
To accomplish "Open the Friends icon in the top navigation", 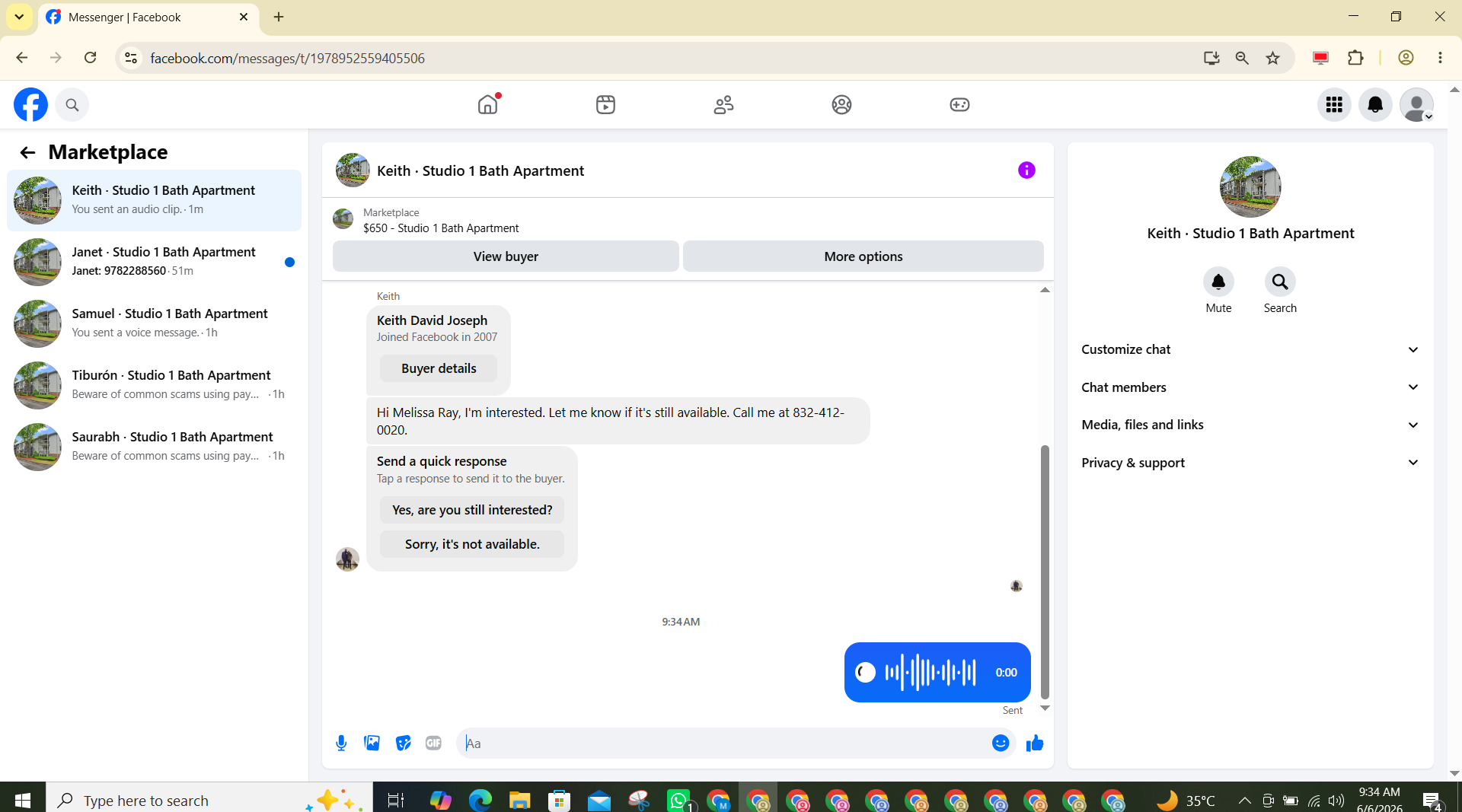I will coord(723,104).
